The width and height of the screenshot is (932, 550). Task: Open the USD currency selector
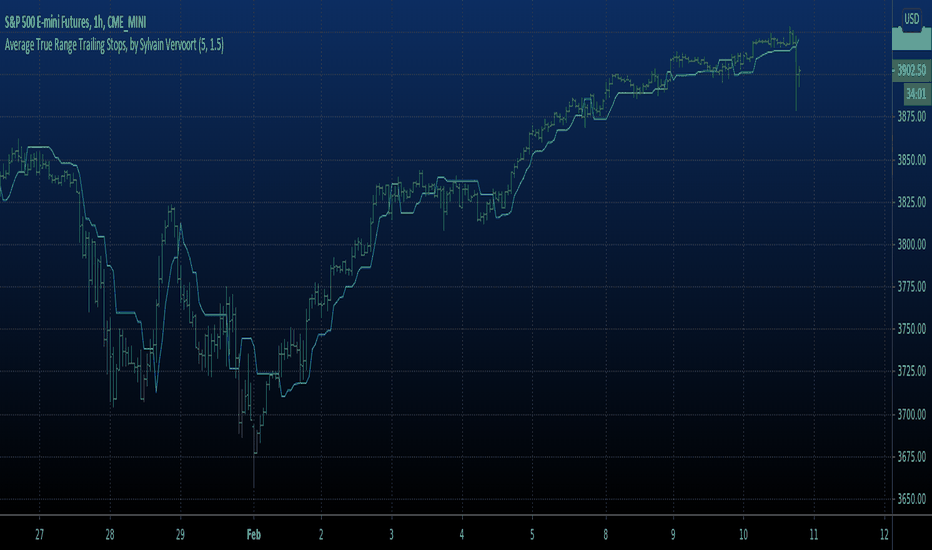911,18
